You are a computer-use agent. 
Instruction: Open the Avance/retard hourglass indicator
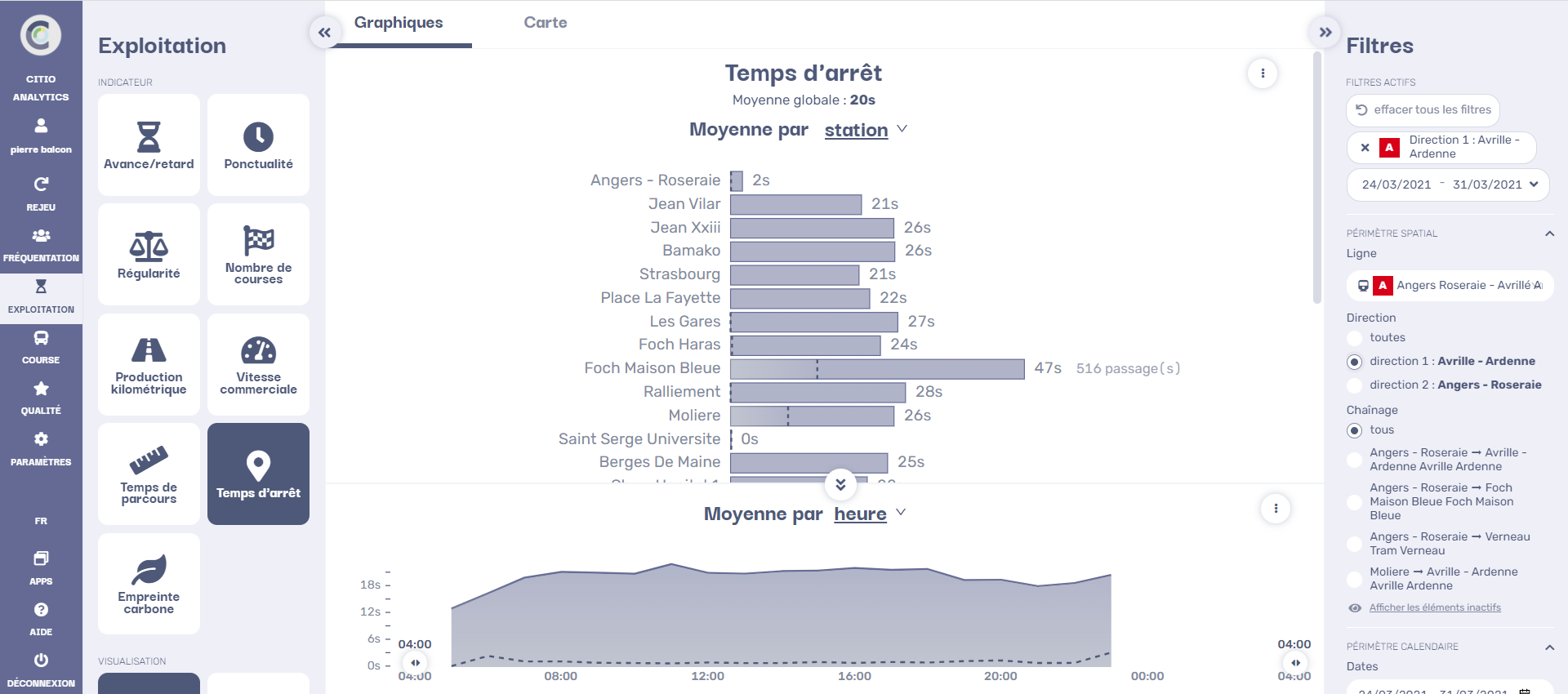click(x=149, y=145)
